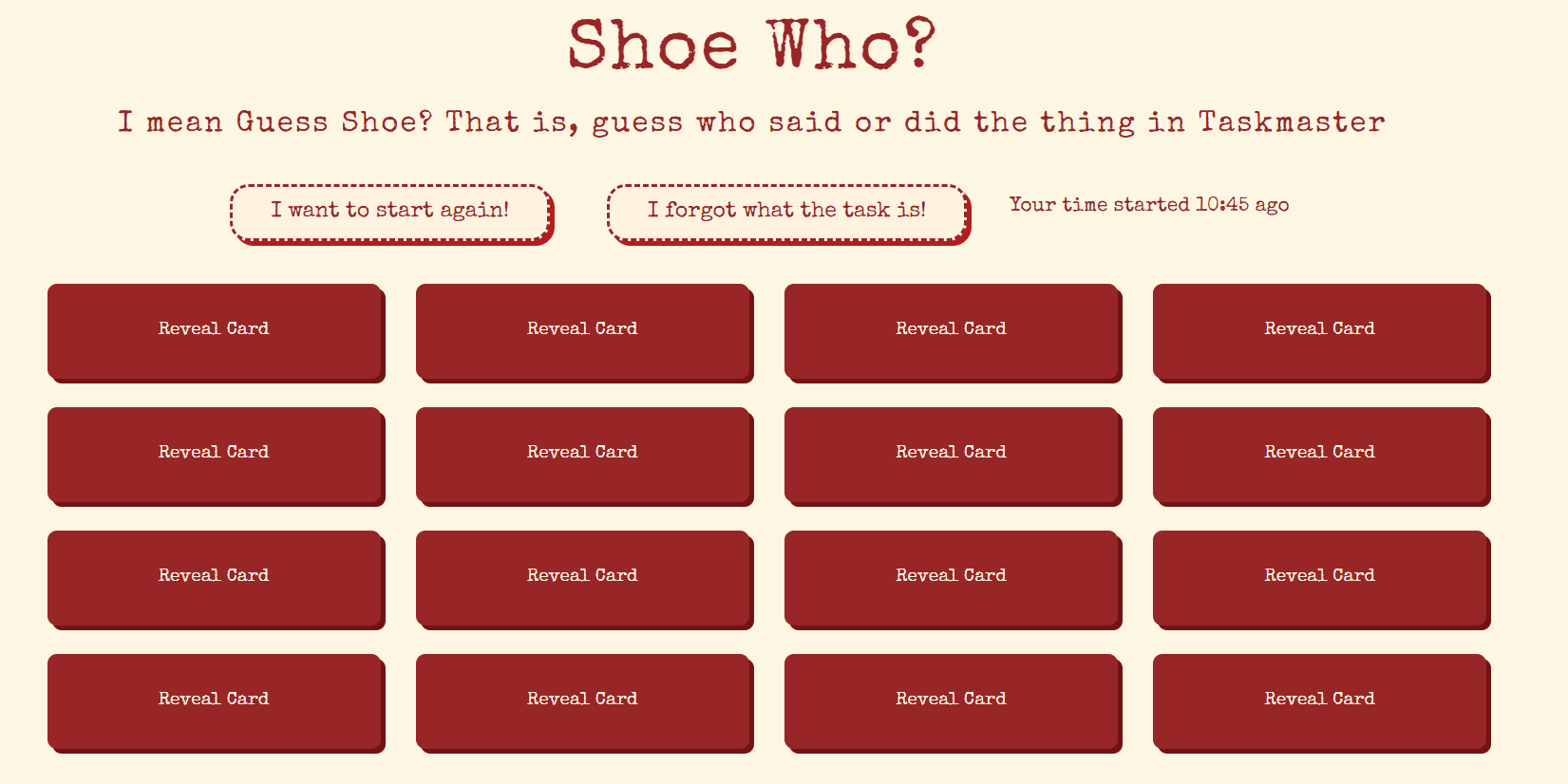Screen dimensions: 1568x784
Task: Reveal the second card in the top row
Action: point(583,330)
